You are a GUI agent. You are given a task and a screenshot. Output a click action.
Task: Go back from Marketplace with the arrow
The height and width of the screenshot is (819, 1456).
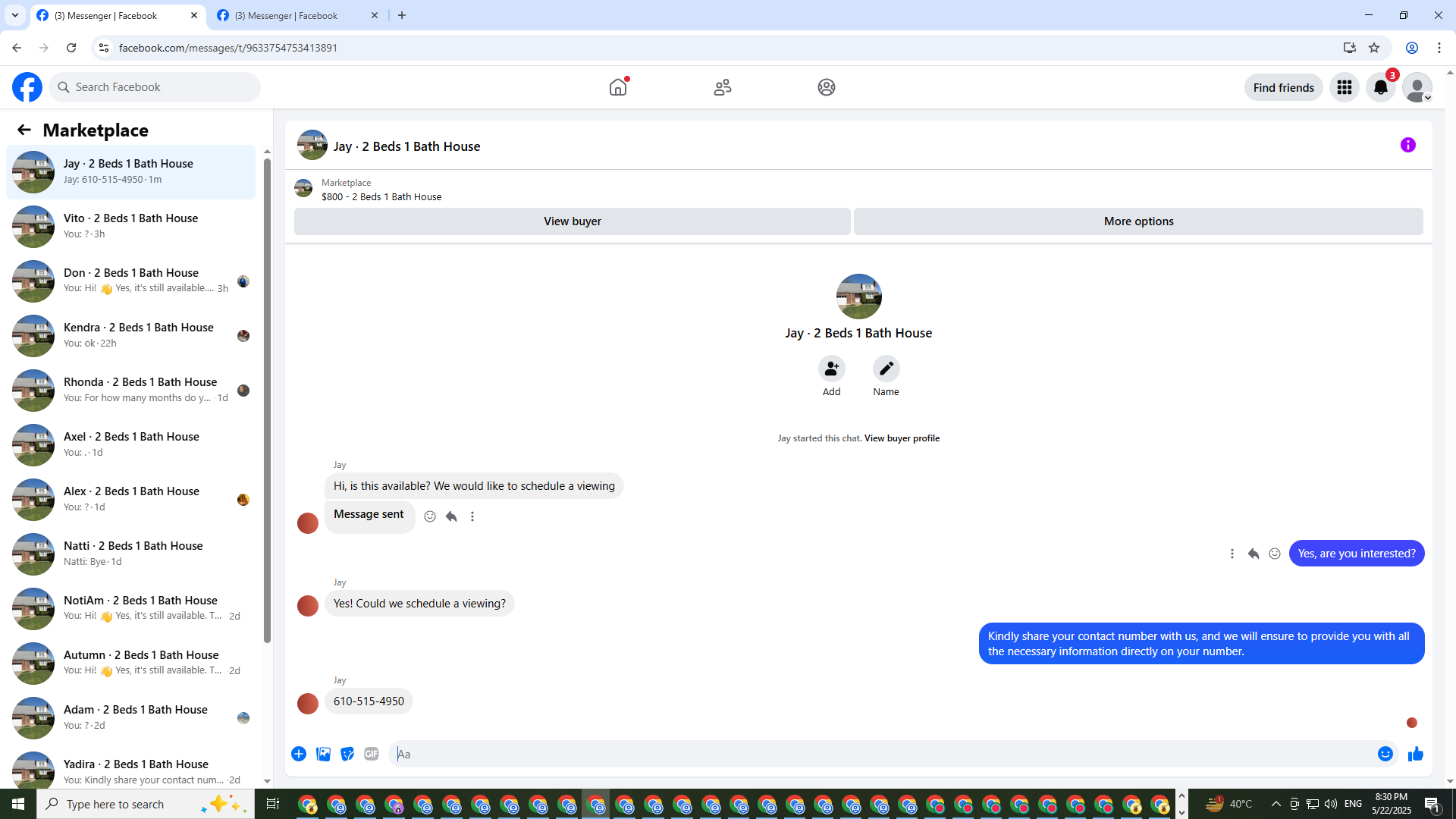(x=24, y=130)
